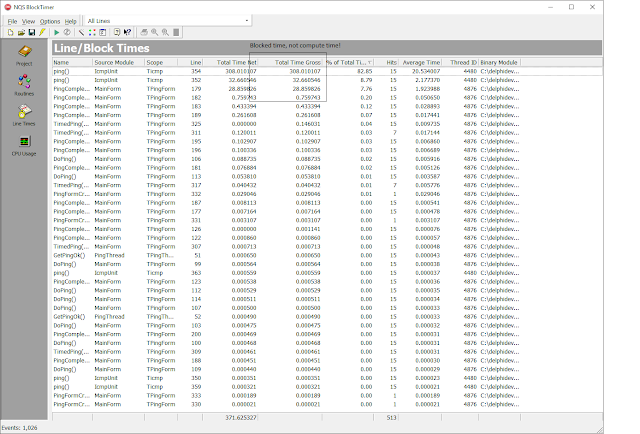
Task: Sort by Binary Module column header
Action: 499,62
